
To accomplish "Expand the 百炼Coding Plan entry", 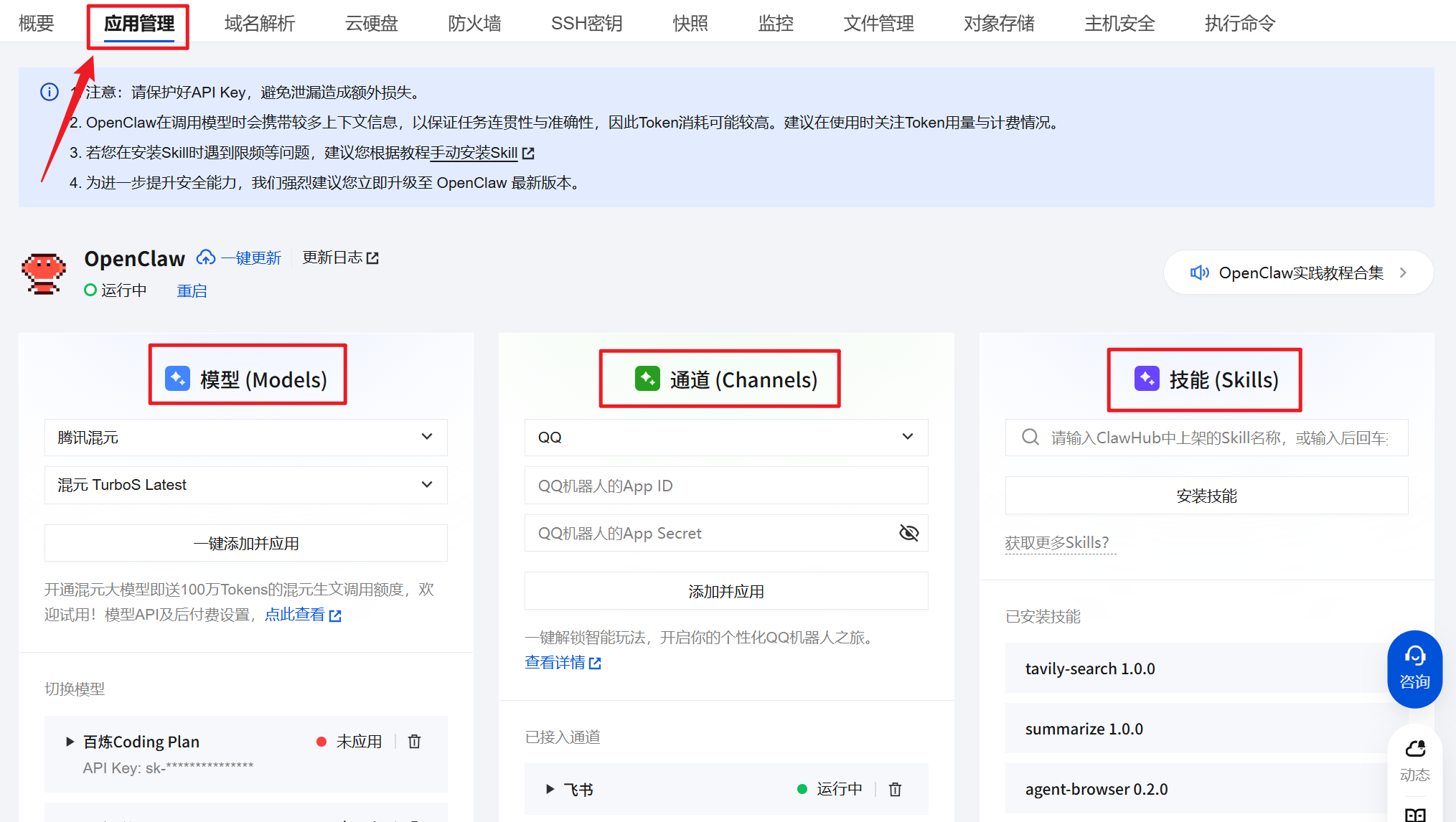I will point(70,742).
